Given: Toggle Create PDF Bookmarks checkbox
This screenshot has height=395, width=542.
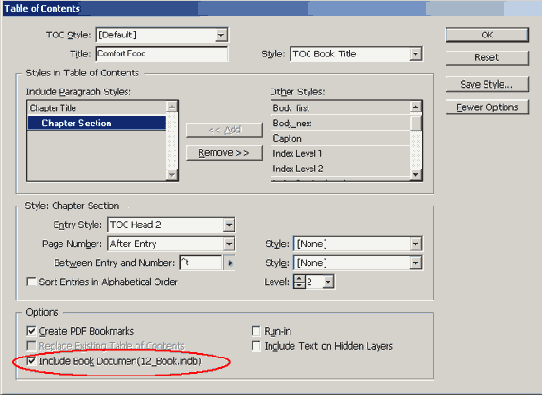Looking at the screenshot, I should pyautogui.click(x=31, y=331).
